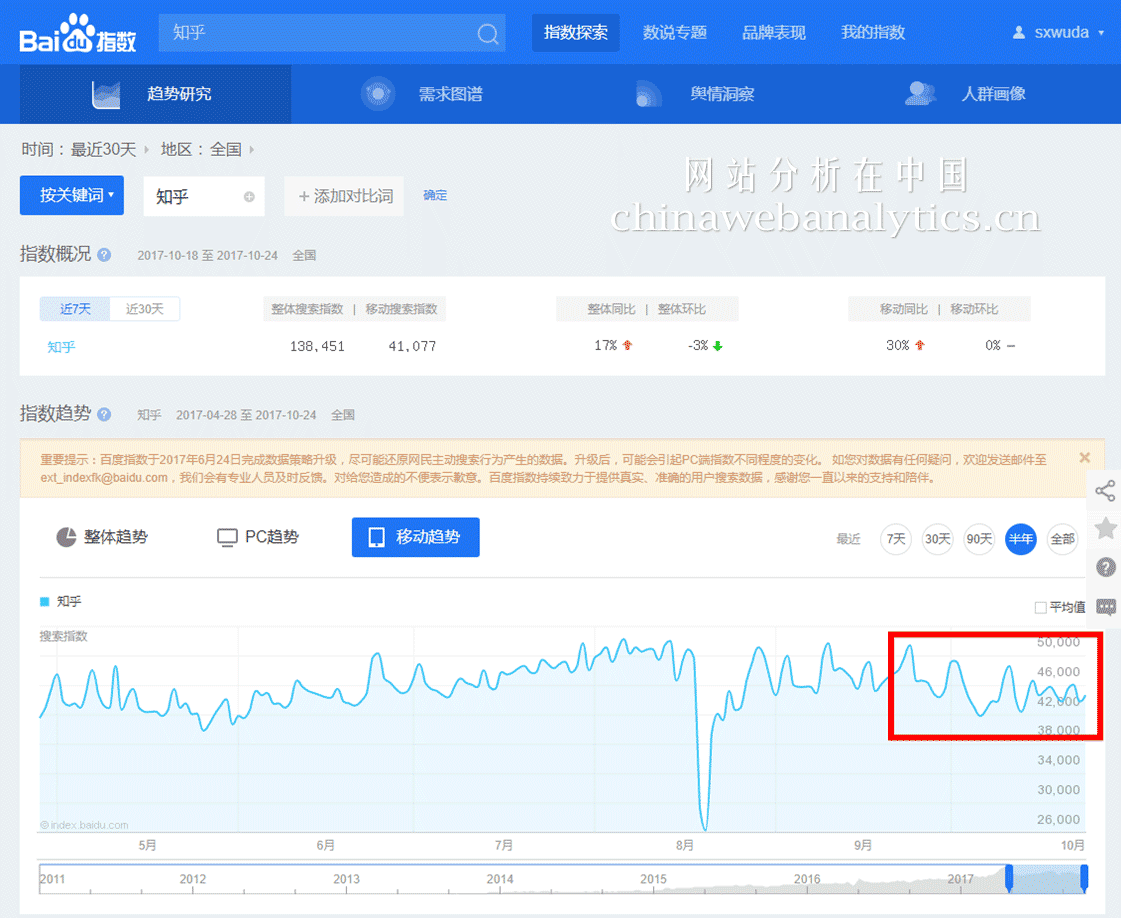1121x918 pixels.
Task: Close the orange notice banner
Action: (1085, 458)
